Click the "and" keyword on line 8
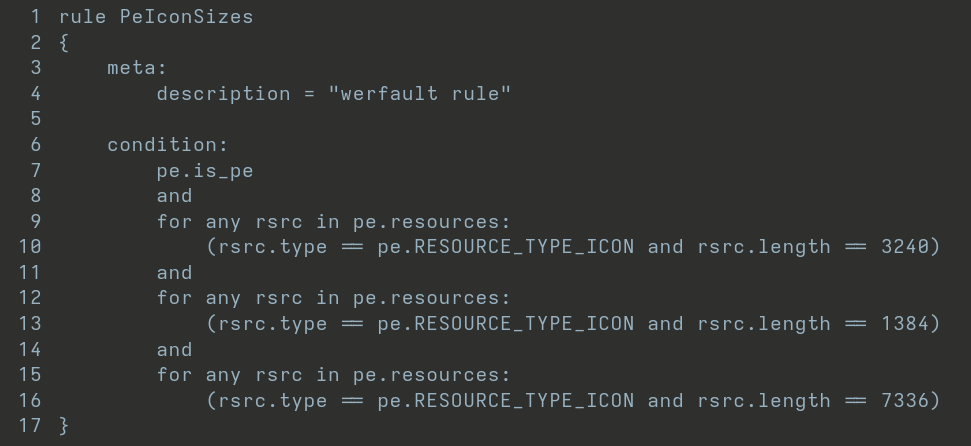Image resolution: width=971 pixels, height=446 pixels. pyautogui.click(x=174, y=196)
